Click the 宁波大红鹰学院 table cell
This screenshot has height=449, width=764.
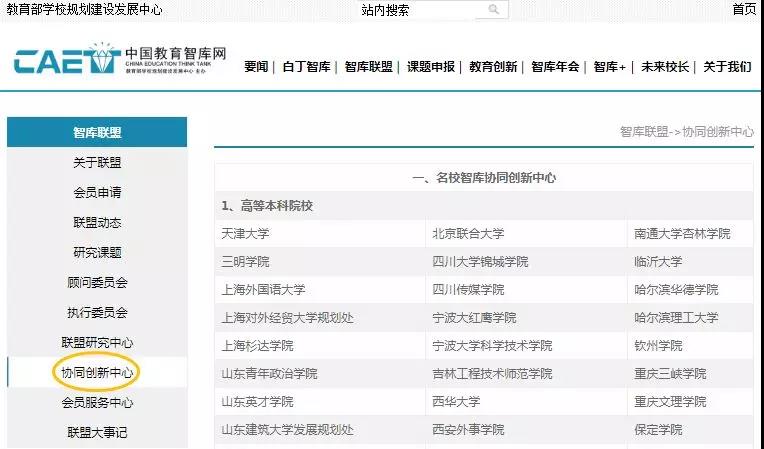(526, 318)
